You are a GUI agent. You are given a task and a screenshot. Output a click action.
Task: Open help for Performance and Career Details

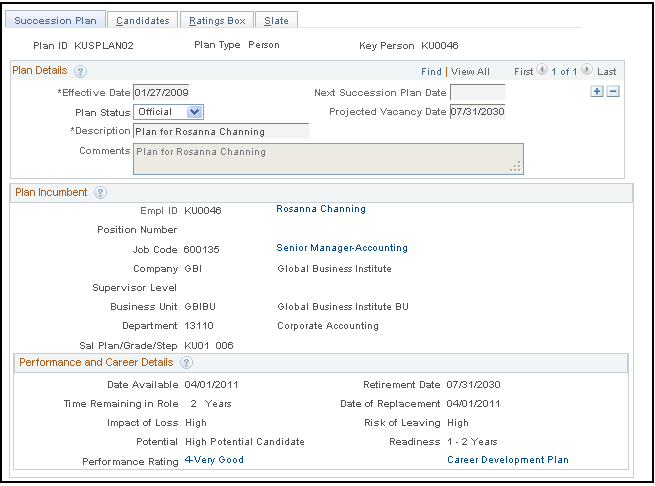(x=186, y=363)
